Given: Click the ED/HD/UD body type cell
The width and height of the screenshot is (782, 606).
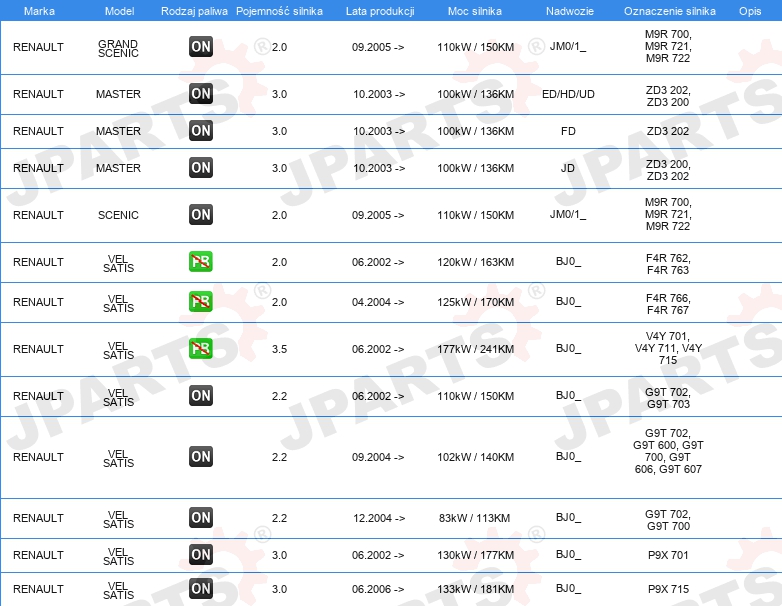Looking at the screenshot, I should click(568, 94).
